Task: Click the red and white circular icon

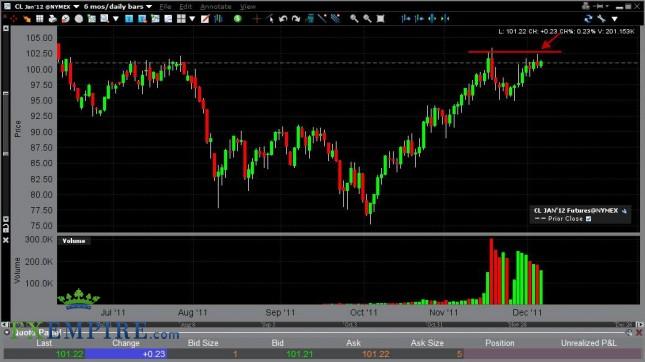Action: tap(65, 19)
